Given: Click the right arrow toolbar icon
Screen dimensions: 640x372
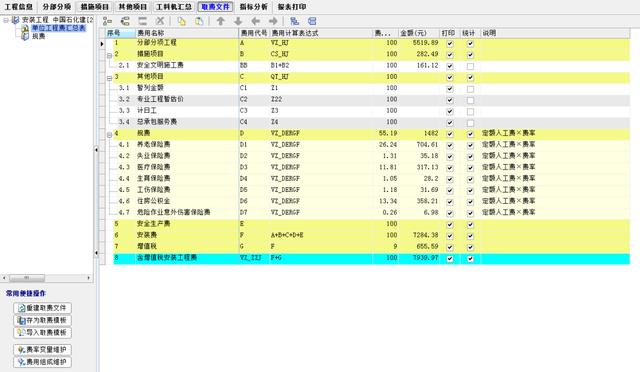Looking at the screenshot, I should pyautogui.click(x=273, y=21).
